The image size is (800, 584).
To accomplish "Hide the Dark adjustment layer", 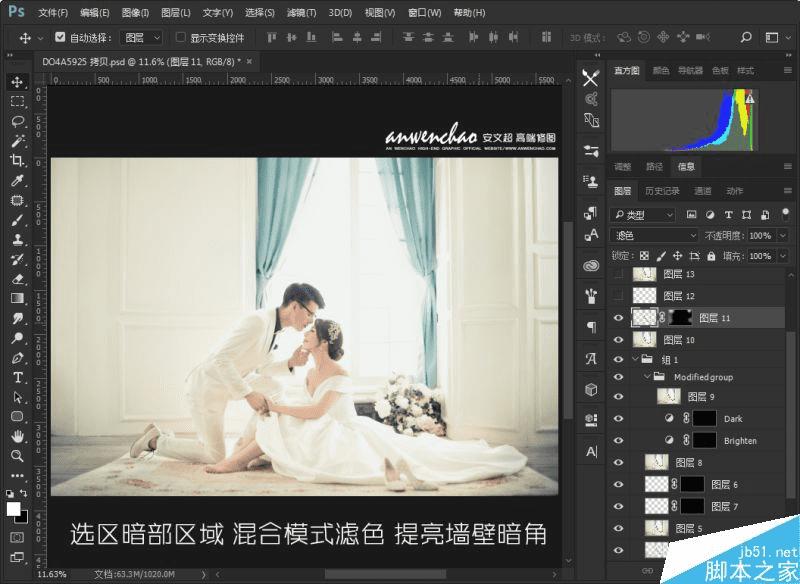I will click(x=618, y=418).
